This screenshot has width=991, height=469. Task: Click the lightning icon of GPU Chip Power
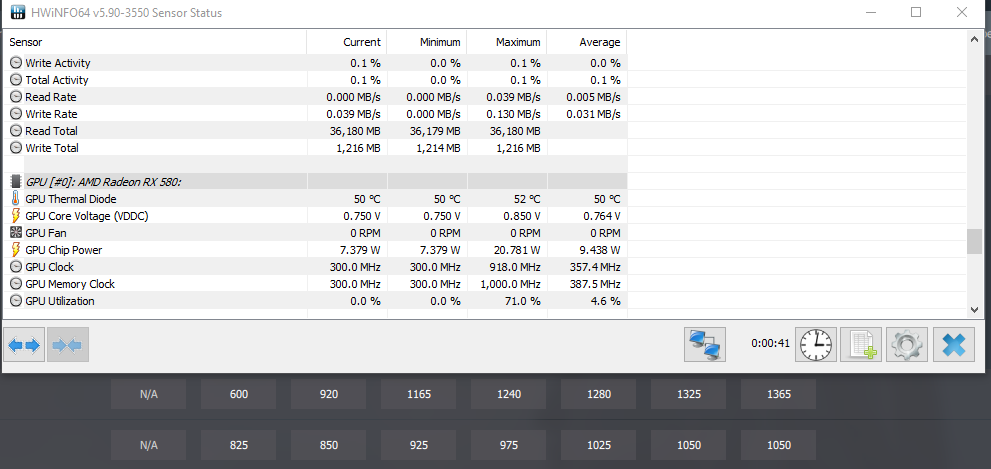16,250
